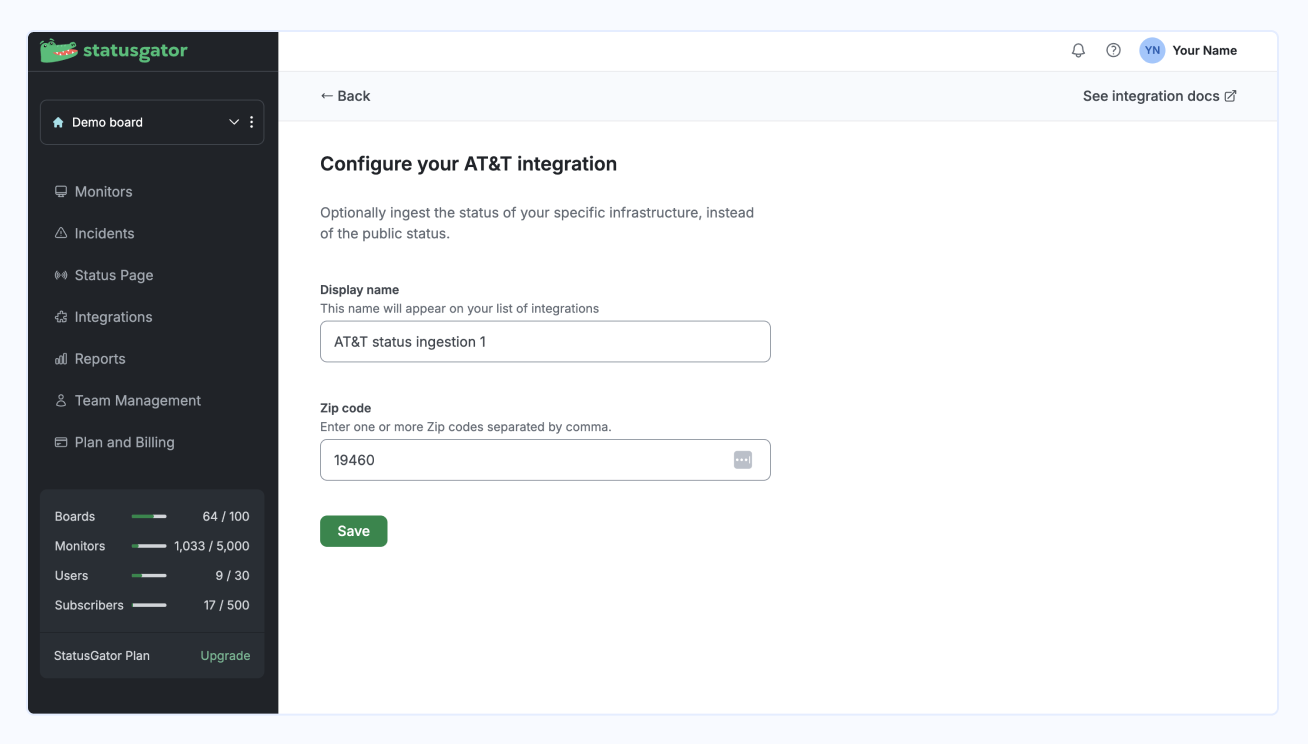Select the Incidents sidebar icon
This screenshot has height=744, width=1308.
click(x=61, y=233)
